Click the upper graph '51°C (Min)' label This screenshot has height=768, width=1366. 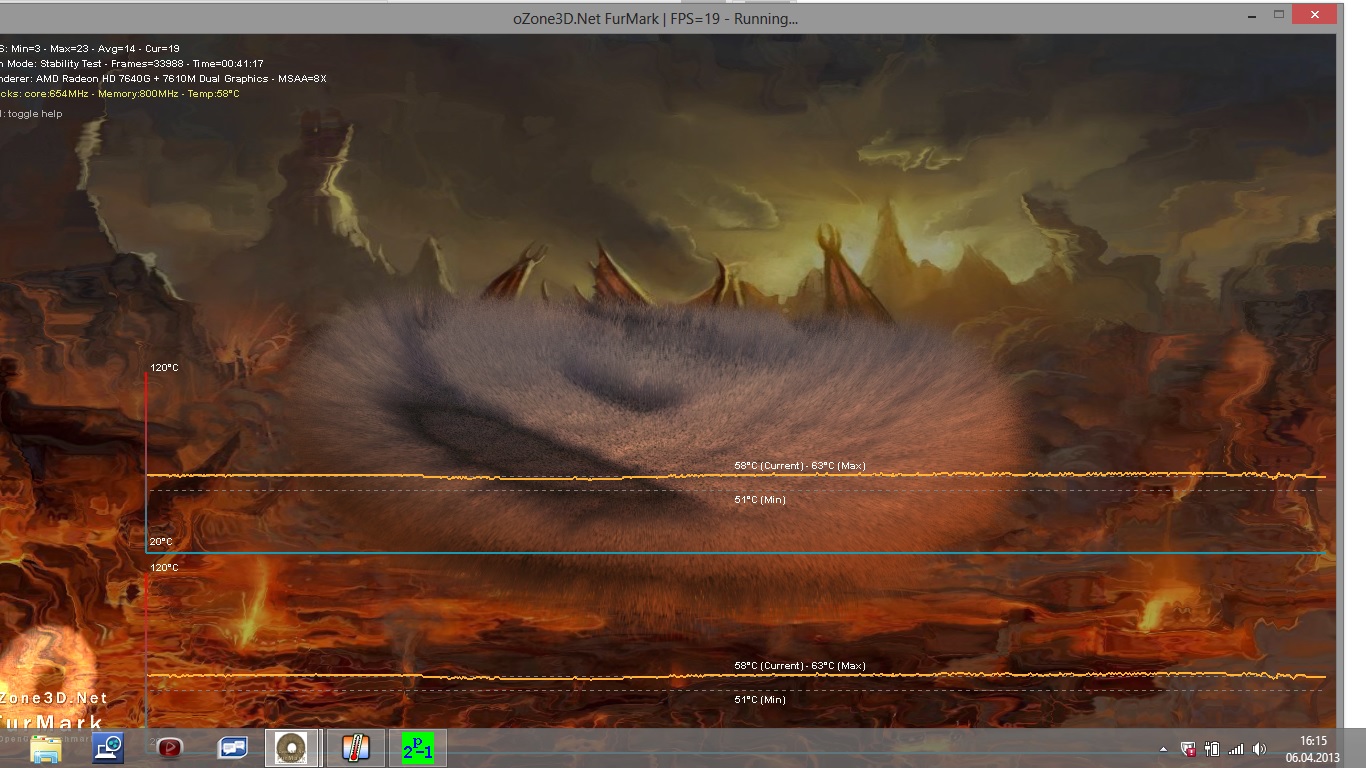click(760, 500)
